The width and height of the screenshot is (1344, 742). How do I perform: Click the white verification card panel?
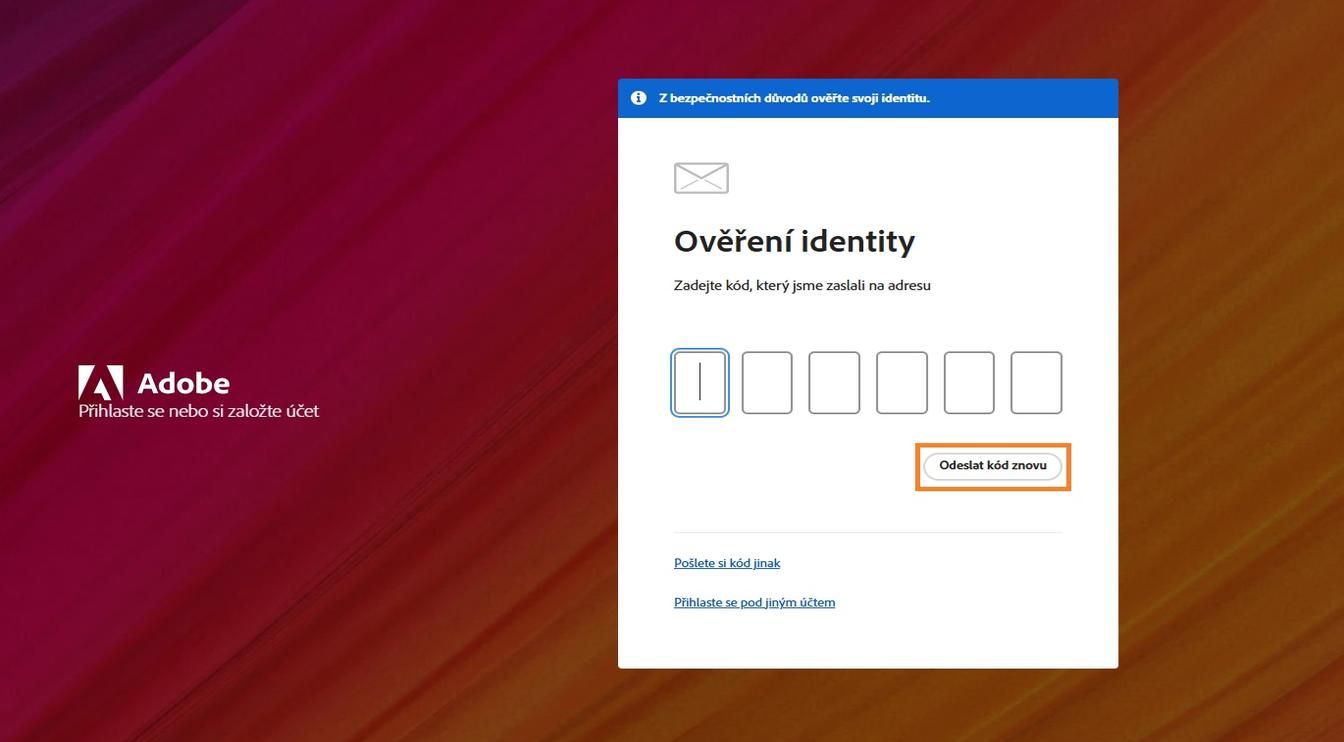click(868, 640)
